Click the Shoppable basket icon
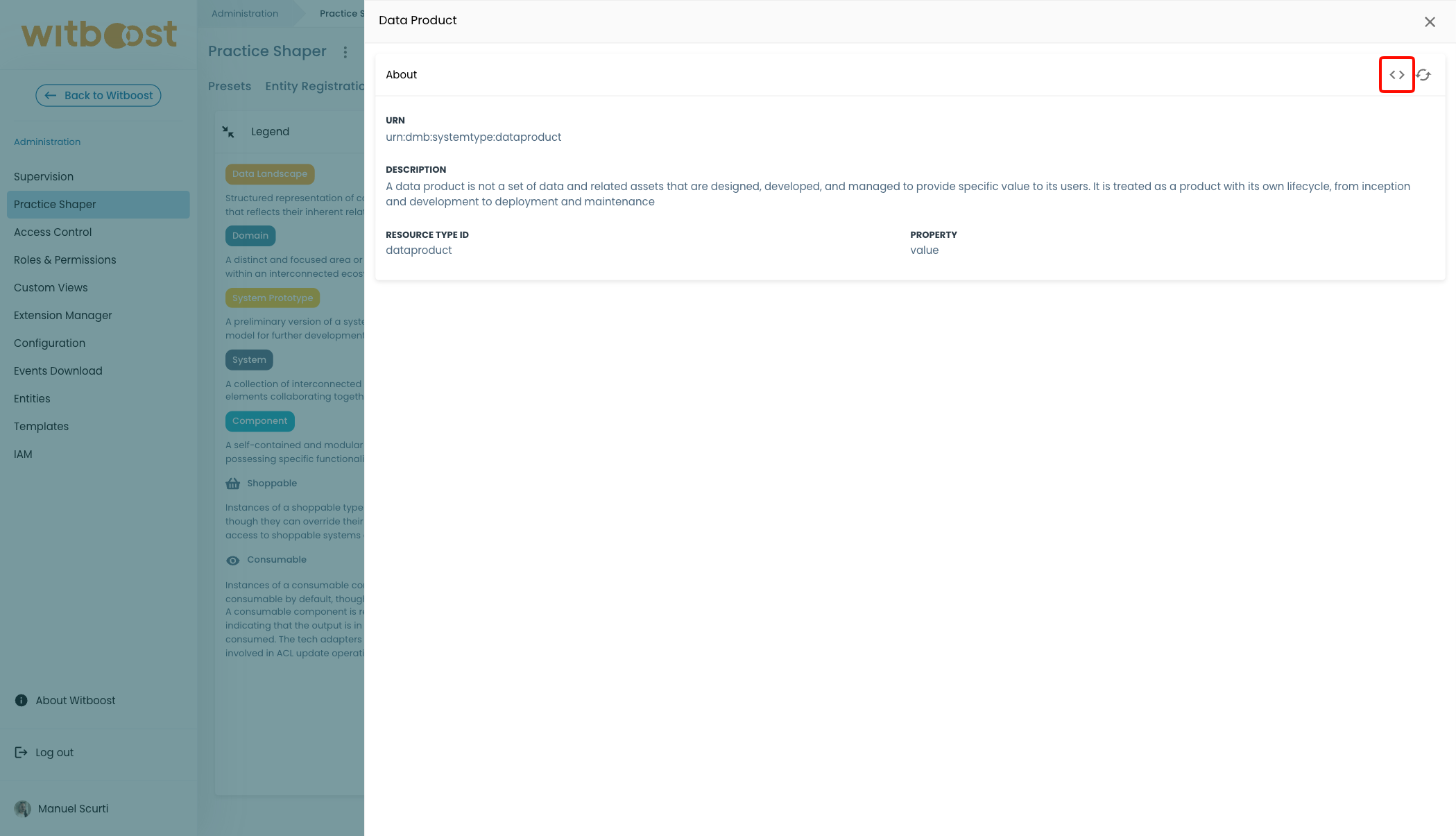Viewport: 1456px width, 836px height. point(232,483)
